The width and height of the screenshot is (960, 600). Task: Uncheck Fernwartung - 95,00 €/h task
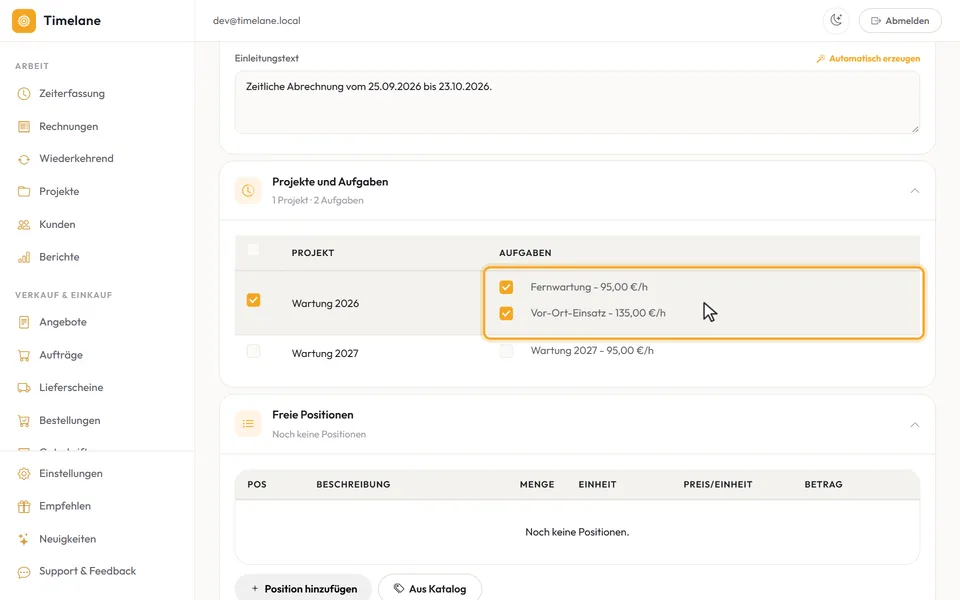click(506, 287)
